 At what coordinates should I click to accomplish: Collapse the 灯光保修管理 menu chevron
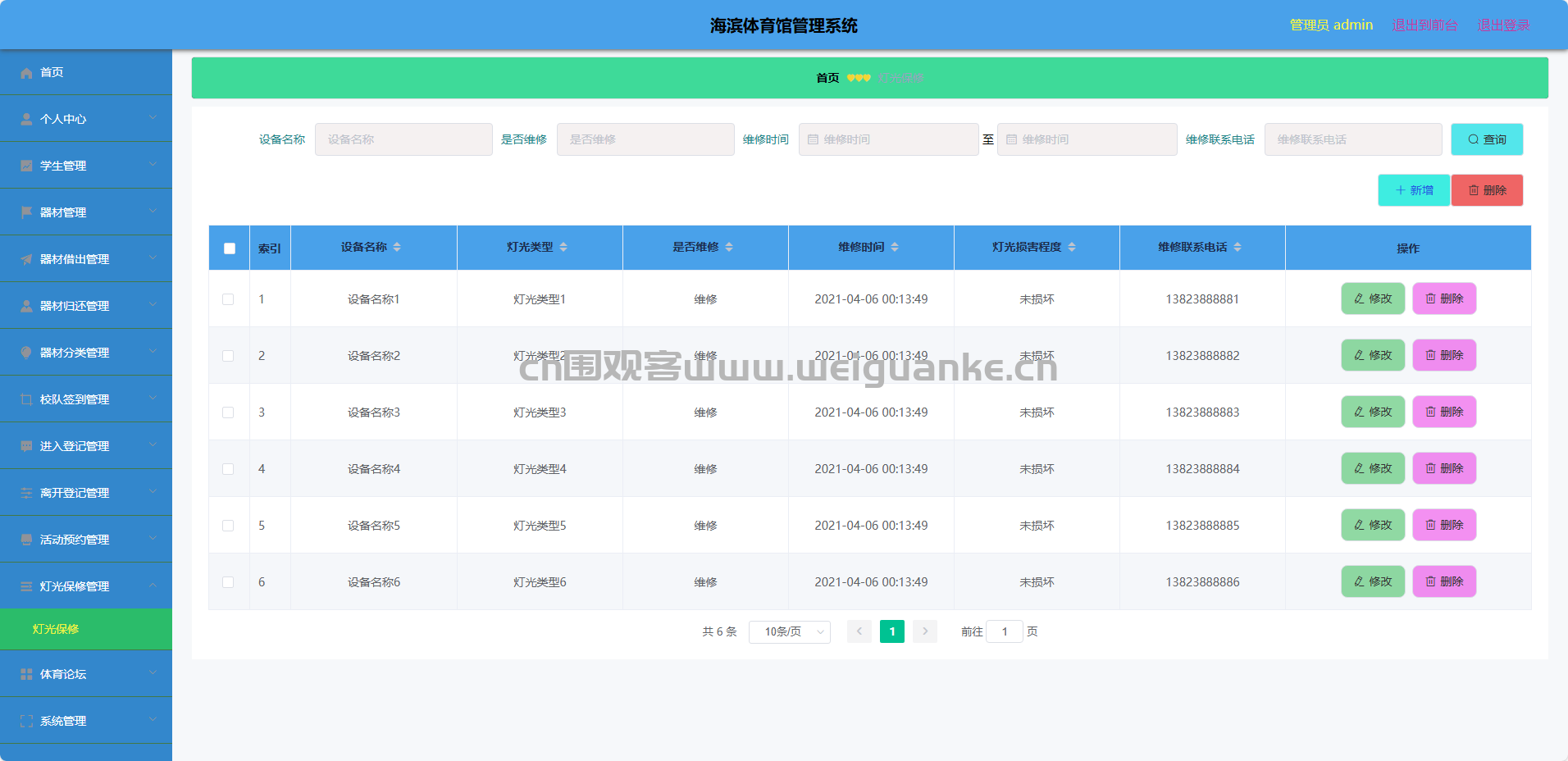(x=153, y=586)
